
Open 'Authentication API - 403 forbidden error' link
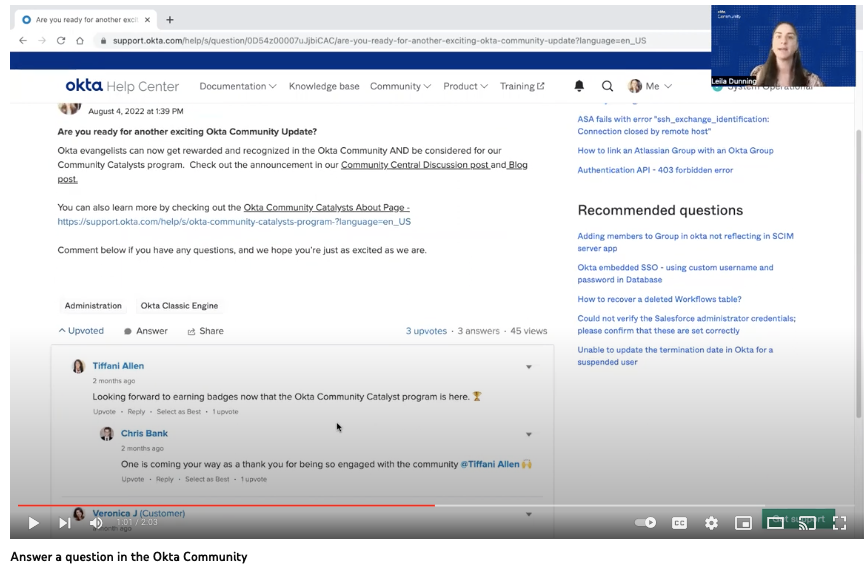pyautogui.click(x=655, y=170)
